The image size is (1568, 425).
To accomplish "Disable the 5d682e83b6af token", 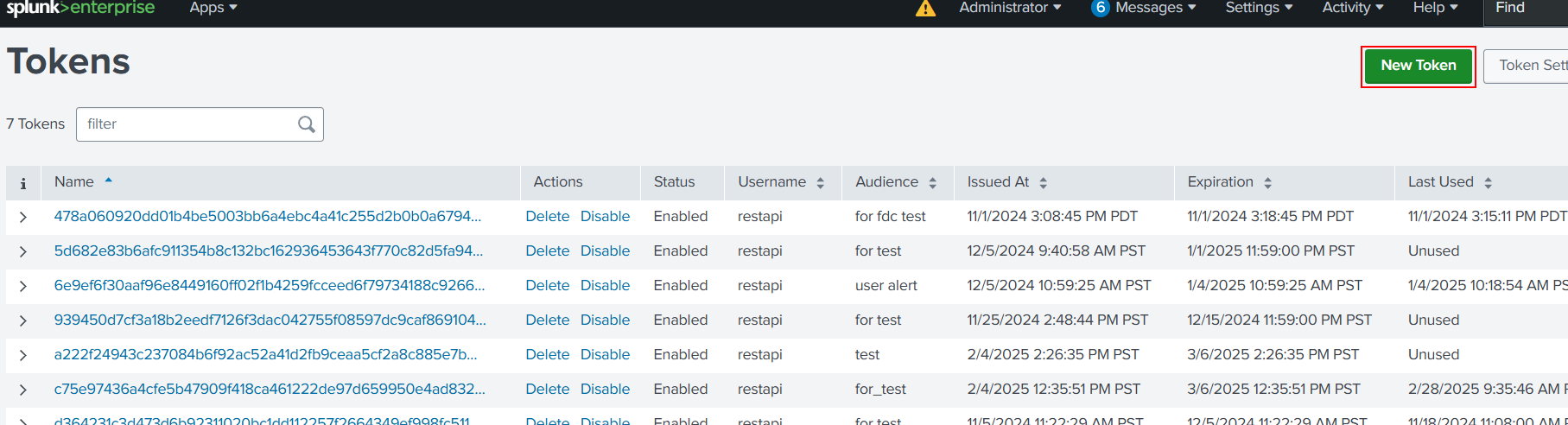I will (x=605, y=251).
